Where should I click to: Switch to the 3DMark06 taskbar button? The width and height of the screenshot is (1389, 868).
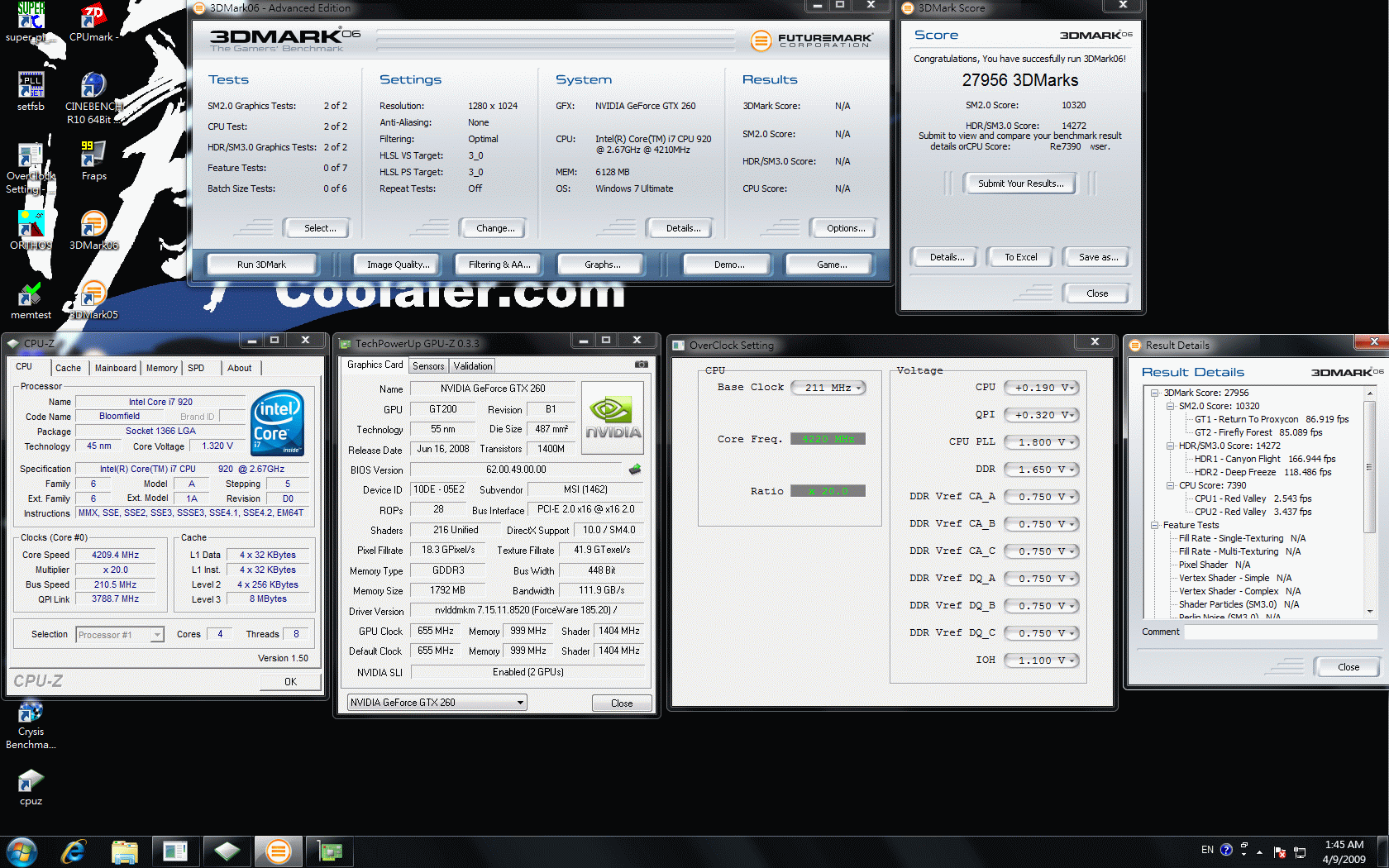(x=279, y=851)
